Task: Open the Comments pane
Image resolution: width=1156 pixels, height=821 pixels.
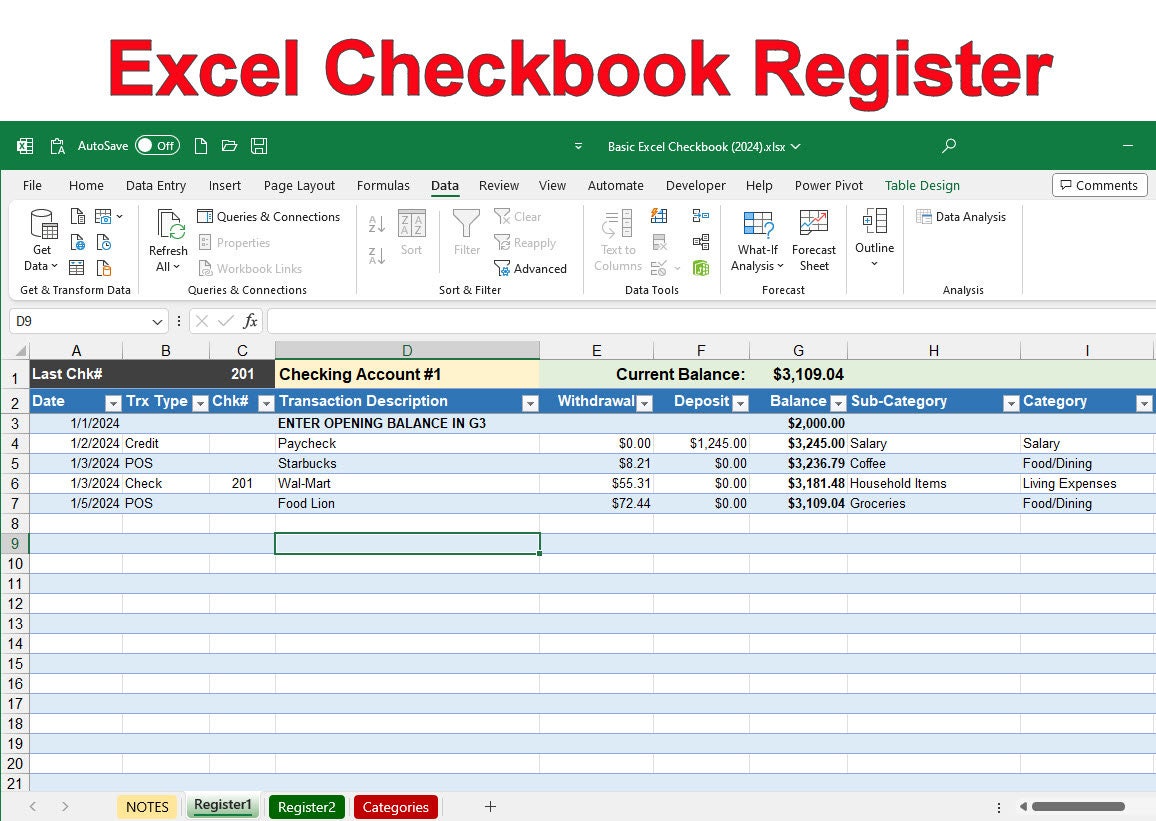Action: [1099, 185]
